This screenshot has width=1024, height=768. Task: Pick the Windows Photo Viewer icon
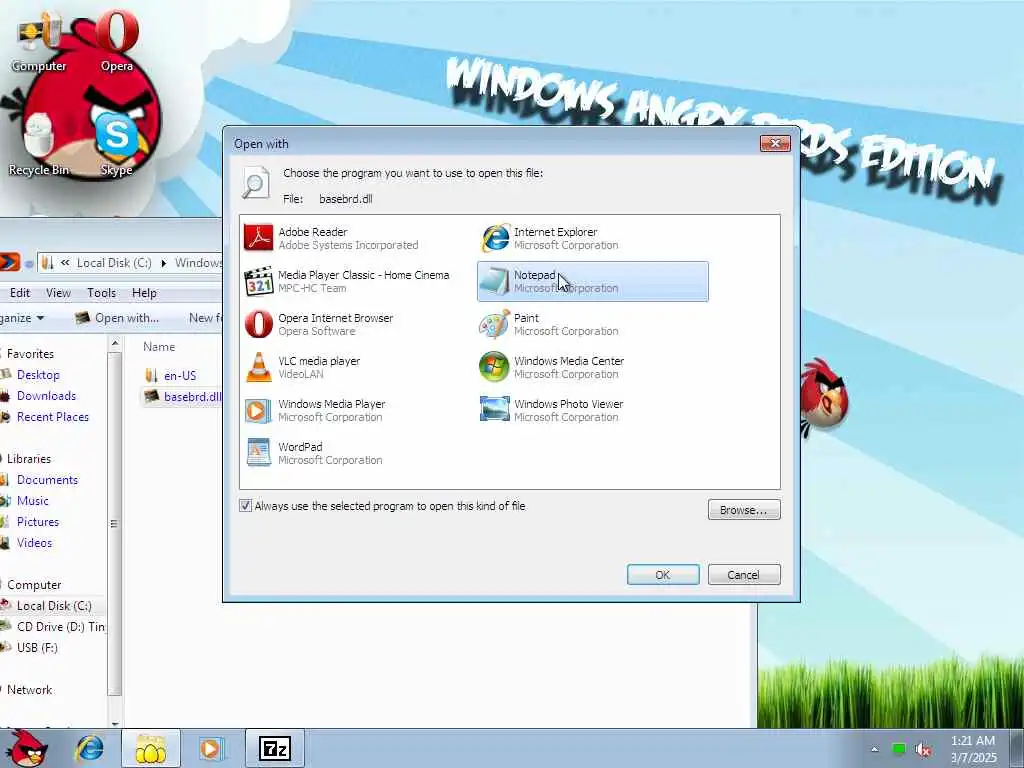(494, 409)
